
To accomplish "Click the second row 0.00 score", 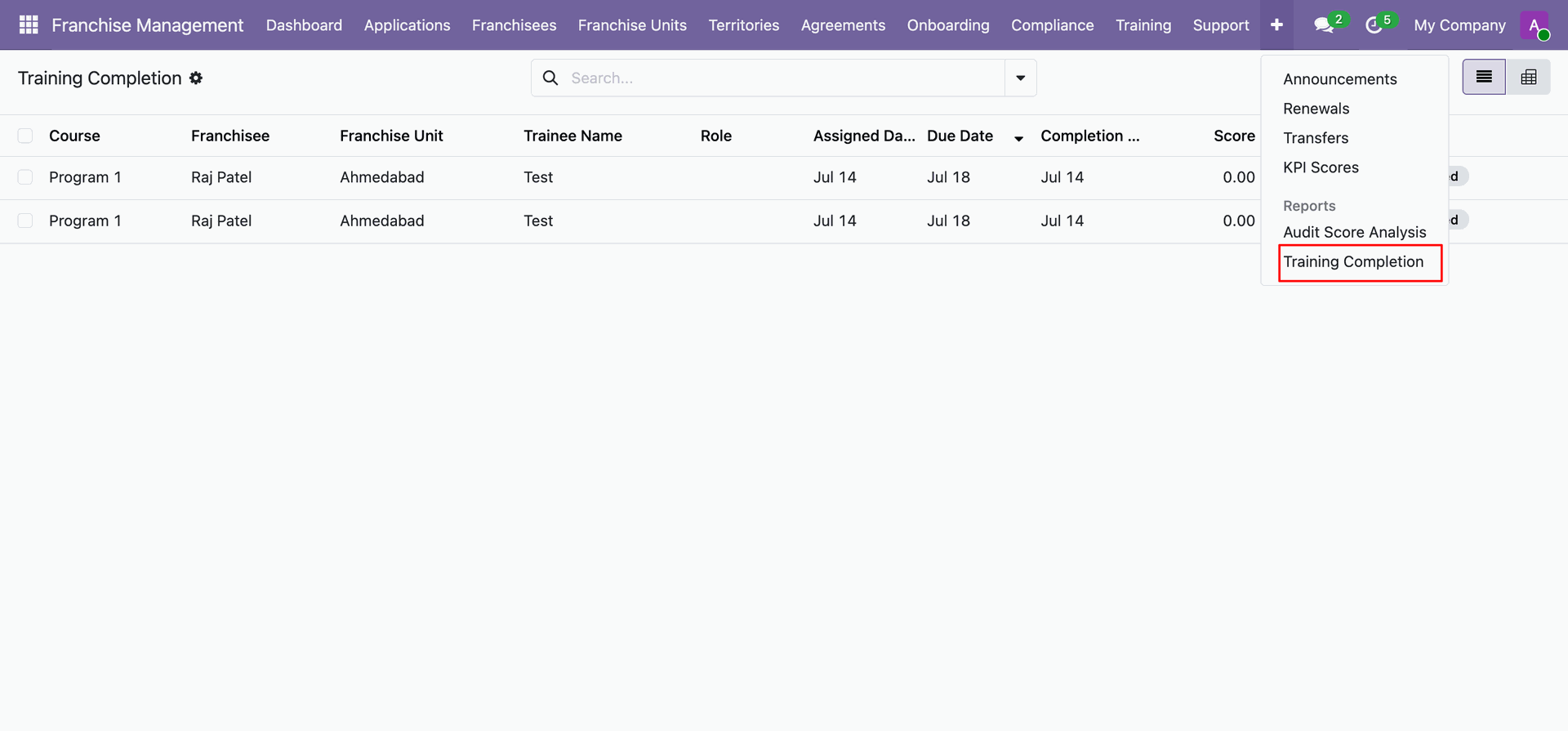I will coord(1239,221).
